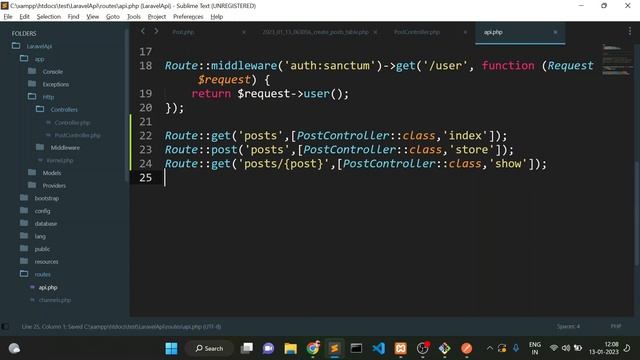Go to next tab with right arrow
The width and height of the screenshot is (640, 360).
[156, 31]
